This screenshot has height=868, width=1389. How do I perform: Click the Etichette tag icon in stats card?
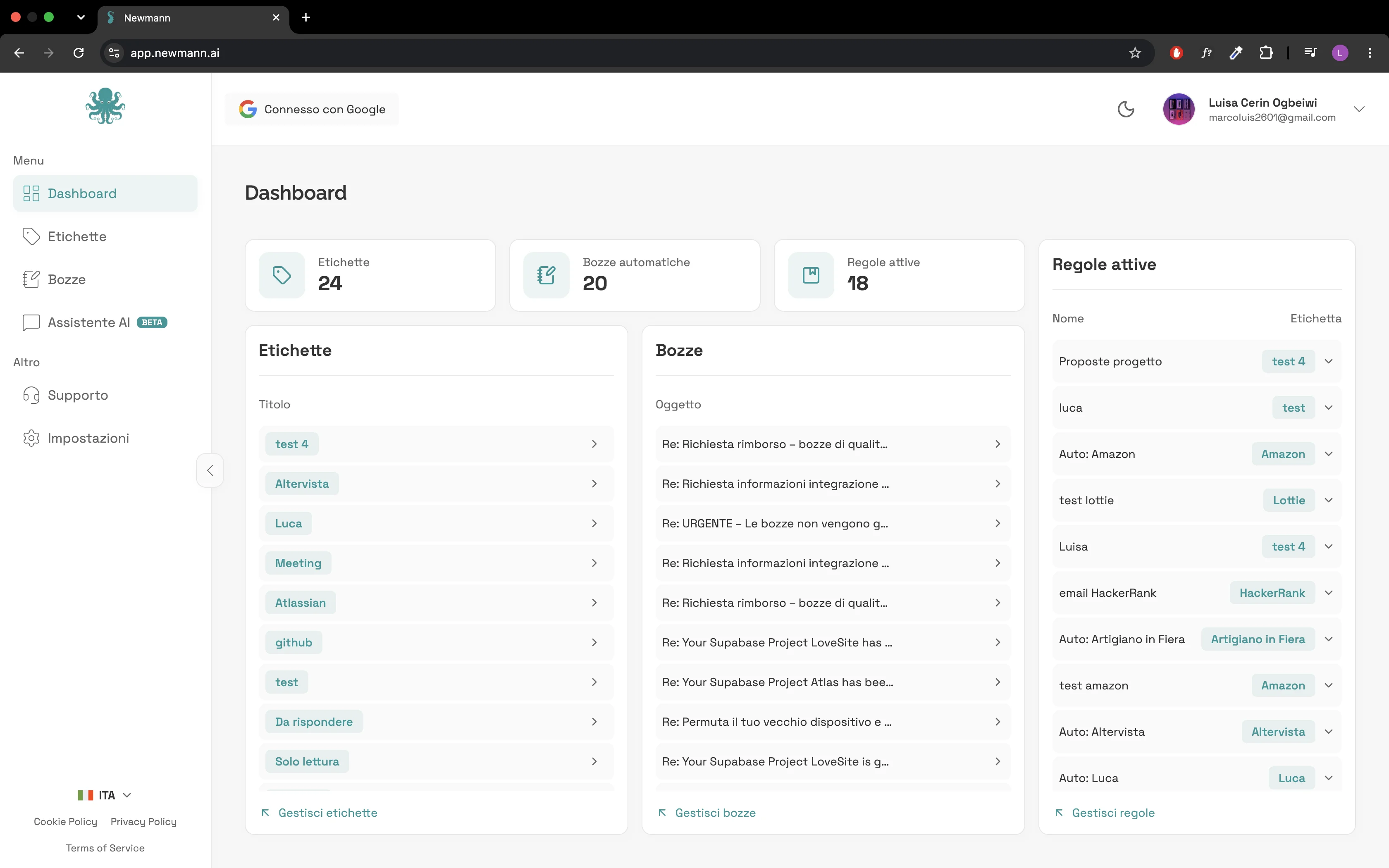(x=282, y=275)
